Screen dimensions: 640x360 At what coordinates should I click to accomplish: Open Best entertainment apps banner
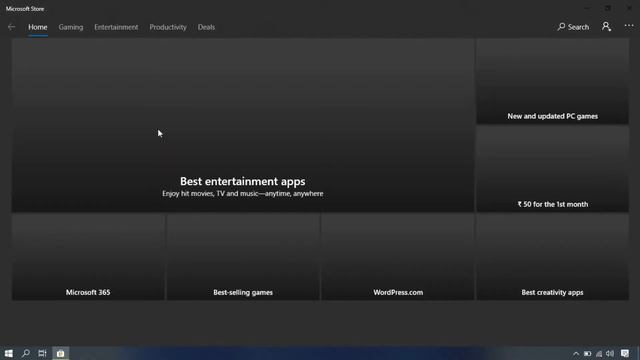[242, 125]
